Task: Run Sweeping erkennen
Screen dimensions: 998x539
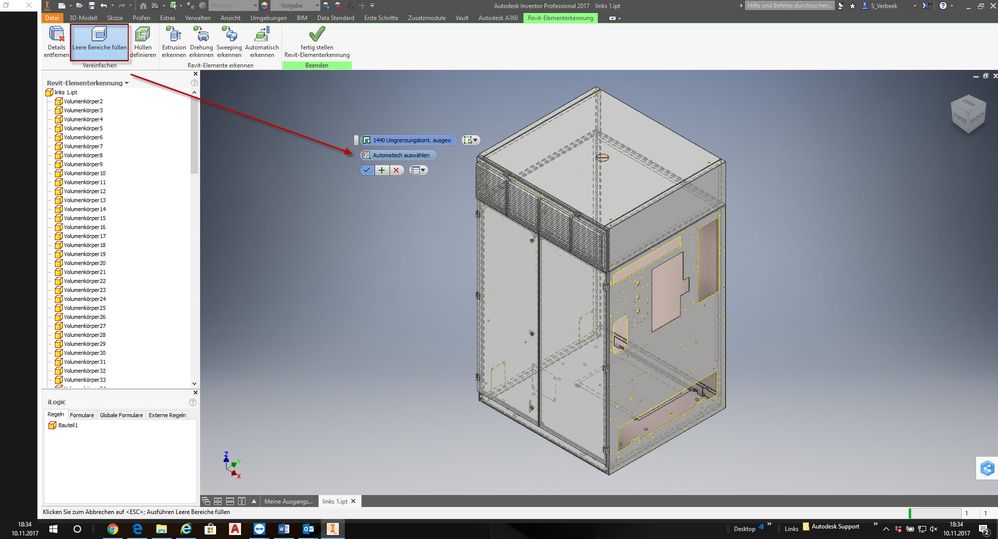Action: click(x=229, y=42)
